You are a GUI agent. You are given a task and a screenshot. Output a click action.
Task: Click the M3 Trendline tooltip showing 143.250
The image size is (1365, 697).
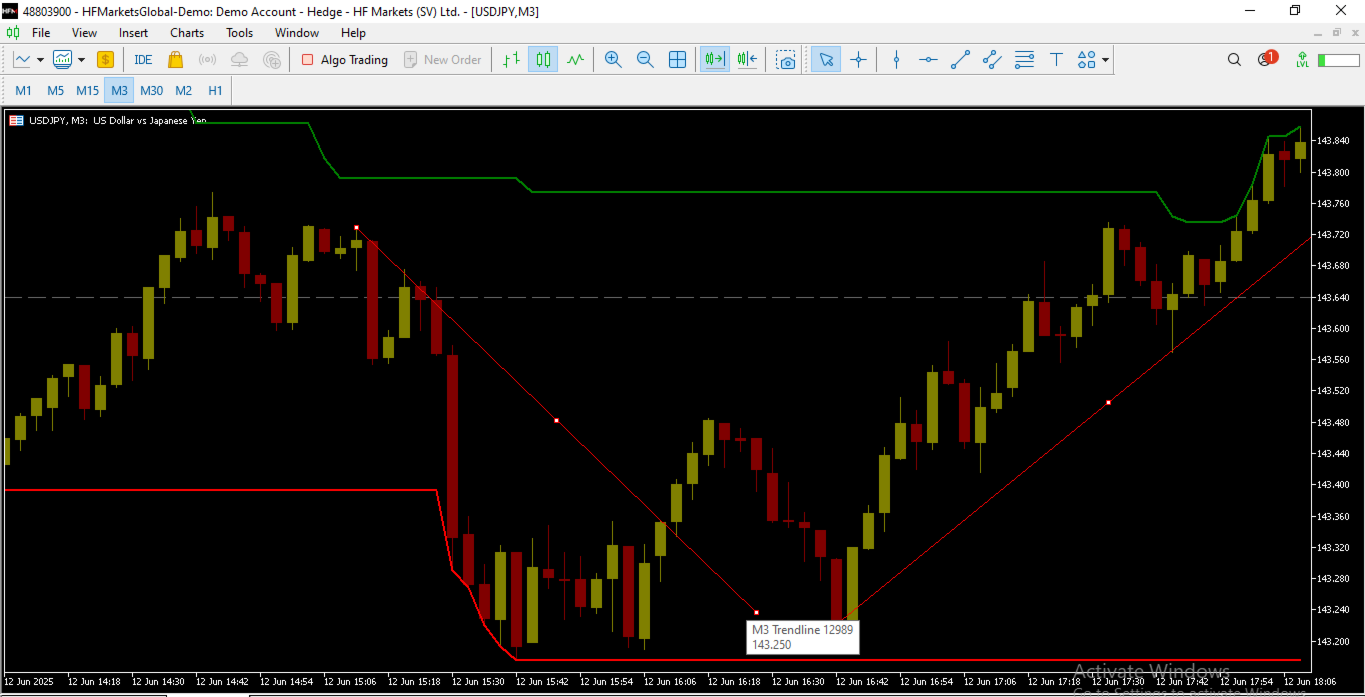802,637
